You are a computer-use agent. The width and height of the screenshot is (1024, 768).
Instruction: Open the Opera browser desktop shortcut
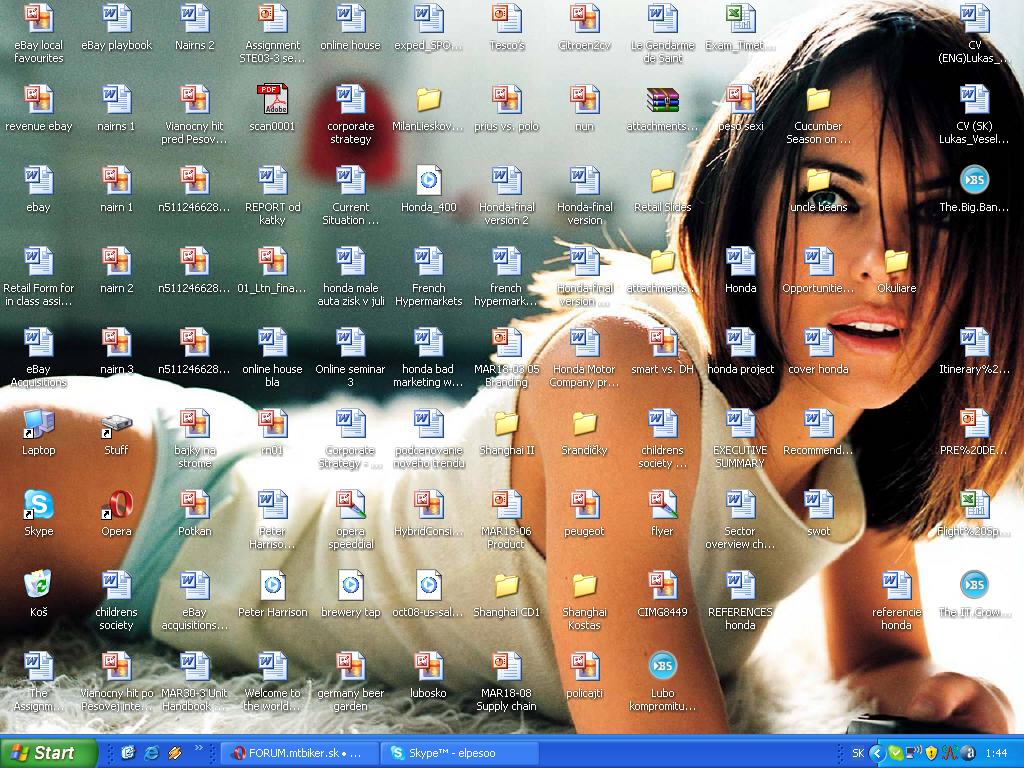coord(116,505)
